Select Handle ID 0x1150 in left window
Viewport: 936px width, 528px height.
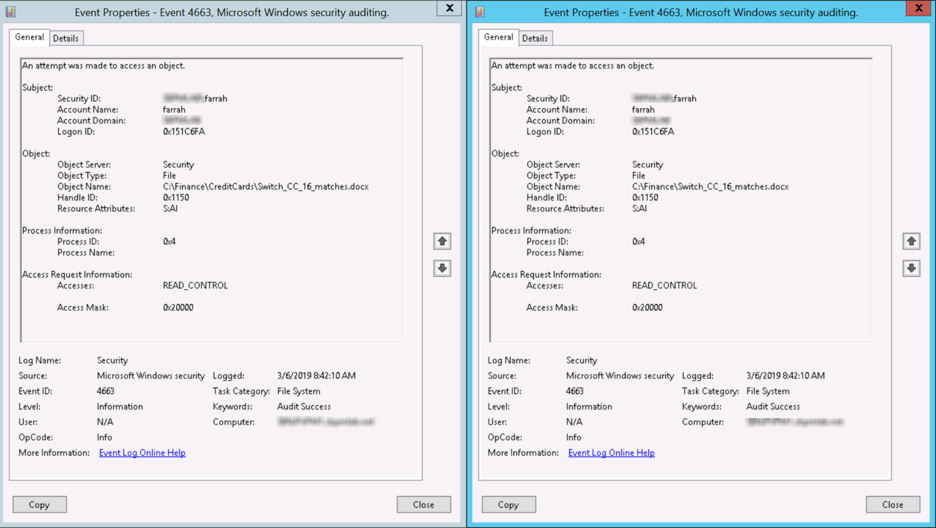(x=176, y=197)
